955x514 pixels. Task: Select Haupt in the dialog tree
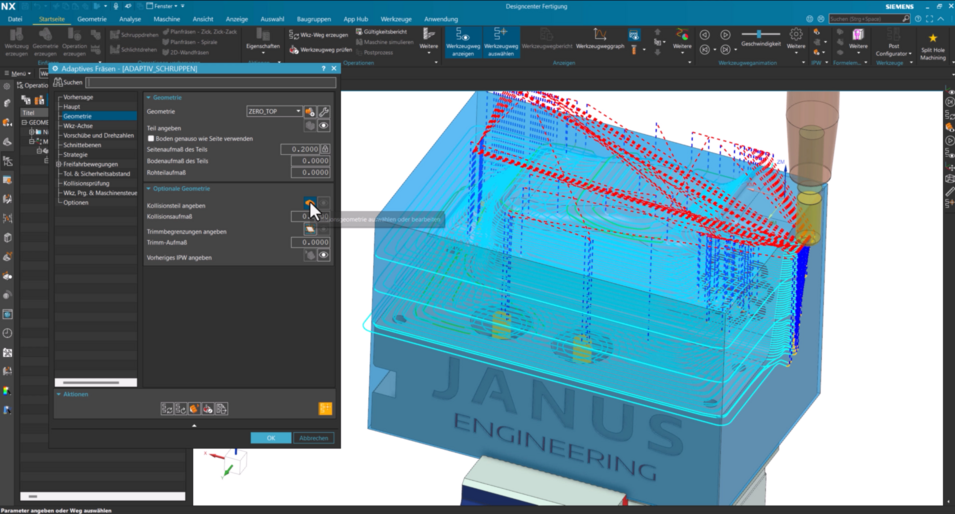(x=71, y=107)
